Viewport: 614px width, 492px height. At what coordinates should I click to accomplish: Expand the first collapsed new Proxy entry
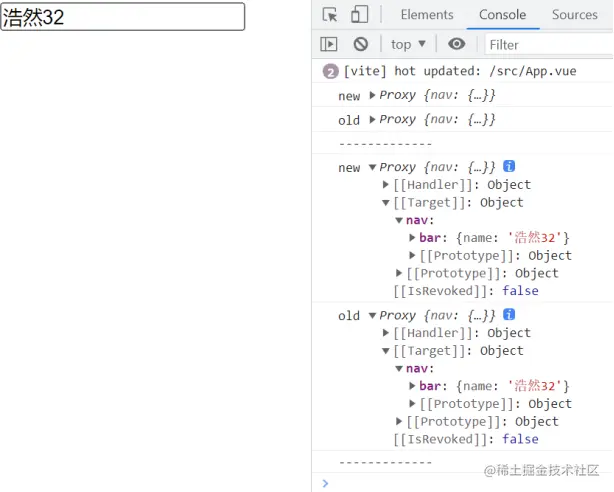point(372,95)
